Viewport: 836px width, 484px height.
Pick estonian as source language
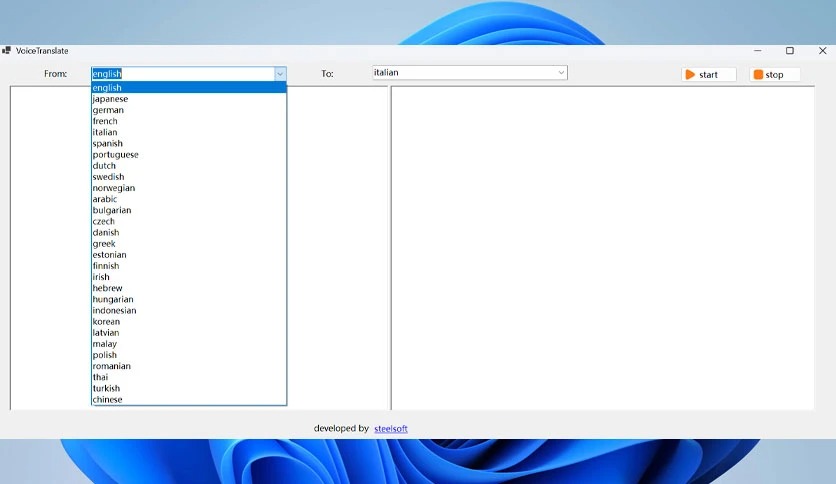(x=189, y=255)
